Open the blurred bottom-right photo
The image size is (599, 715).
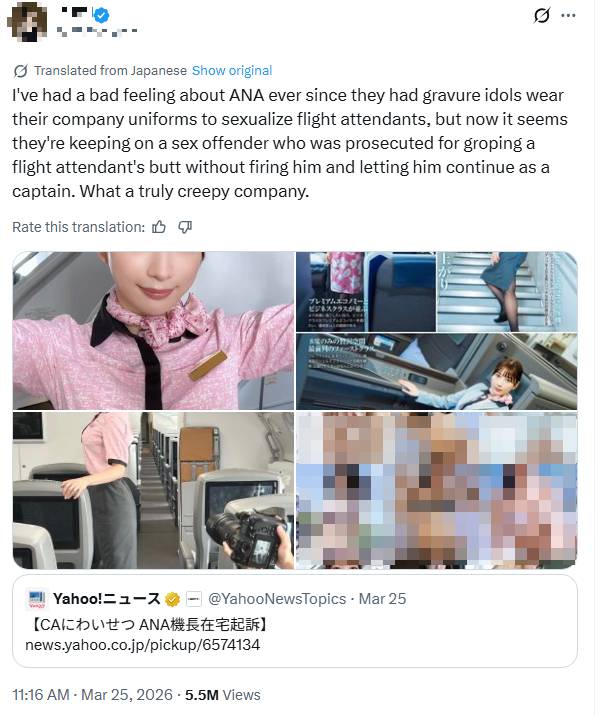tap(437, 490)
